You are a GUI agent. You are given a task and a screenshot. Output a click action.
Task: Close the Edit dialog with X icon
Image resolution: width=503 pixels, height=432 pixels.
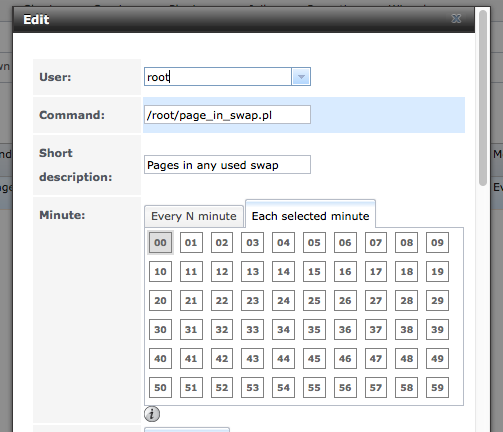pyautogui.click(x=456, y=19)
